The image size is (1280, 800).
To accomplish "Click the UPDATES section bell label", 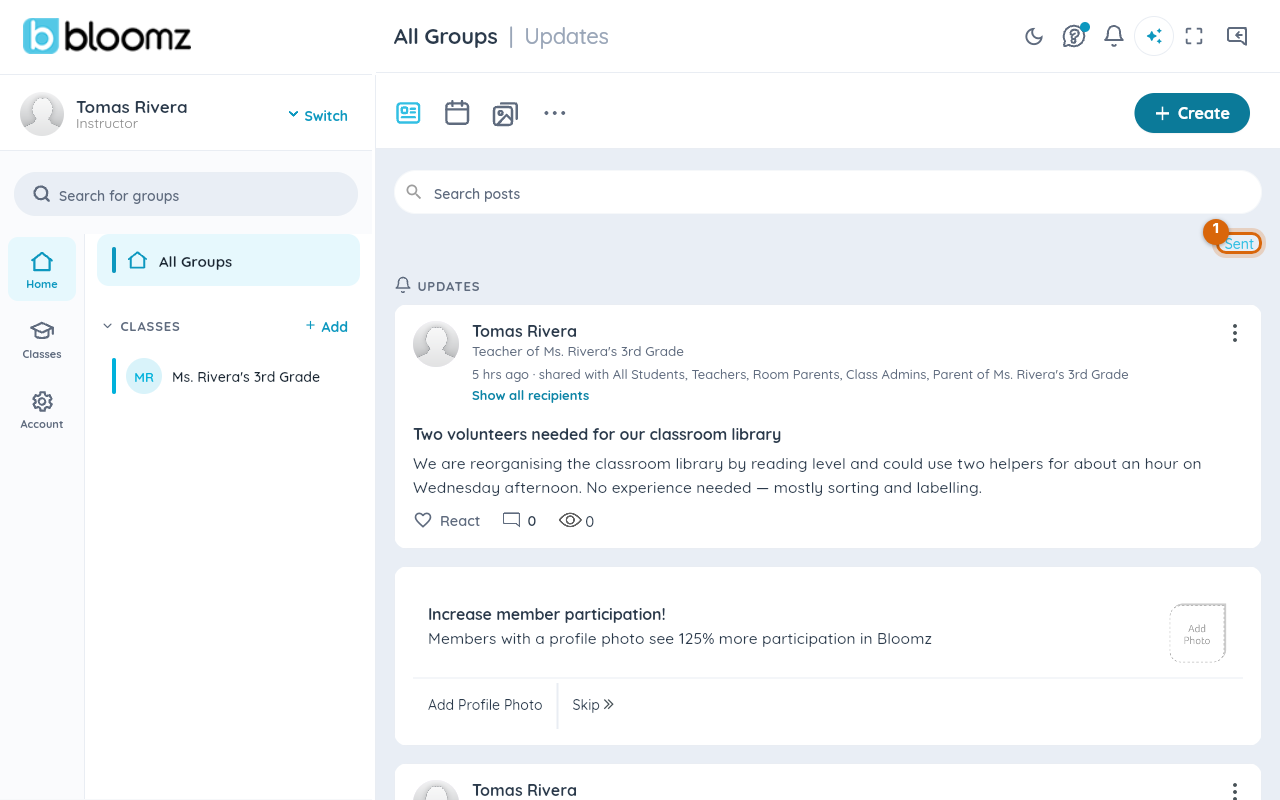I will pyautogui.click(x=438, y=286).
